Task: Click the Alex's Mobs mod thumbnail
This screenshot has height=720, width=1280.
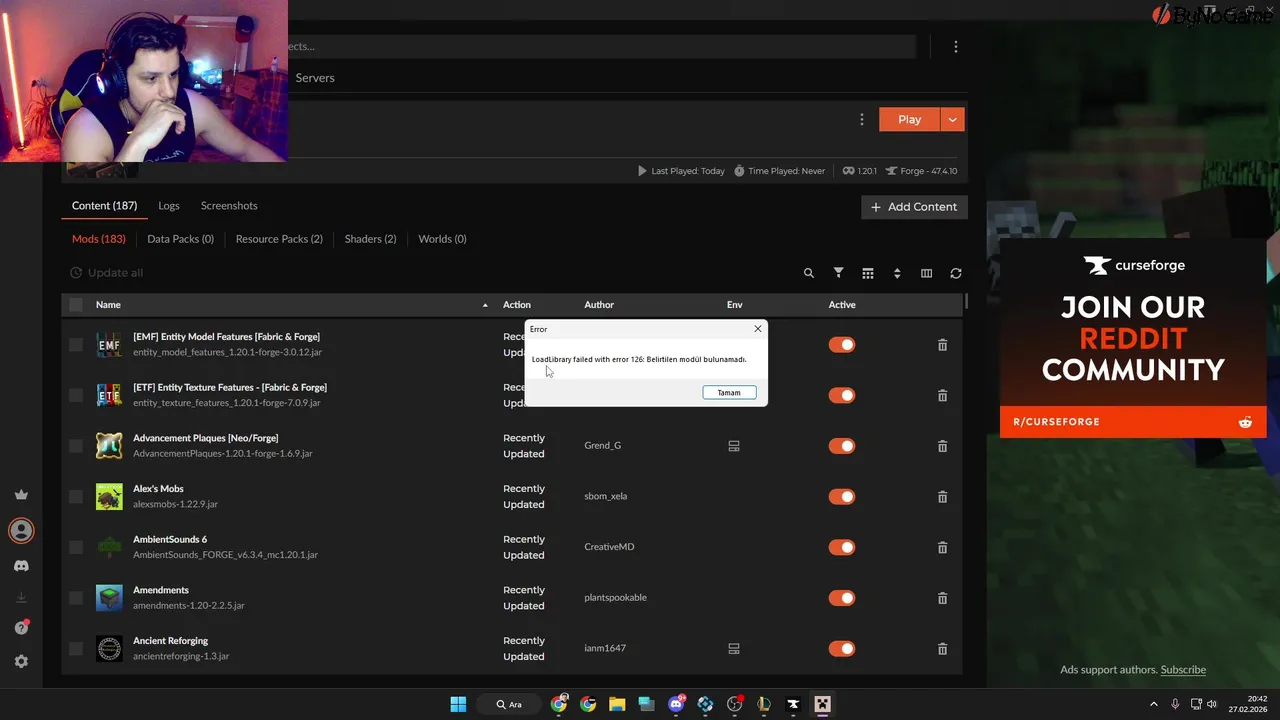Action: 109,496
